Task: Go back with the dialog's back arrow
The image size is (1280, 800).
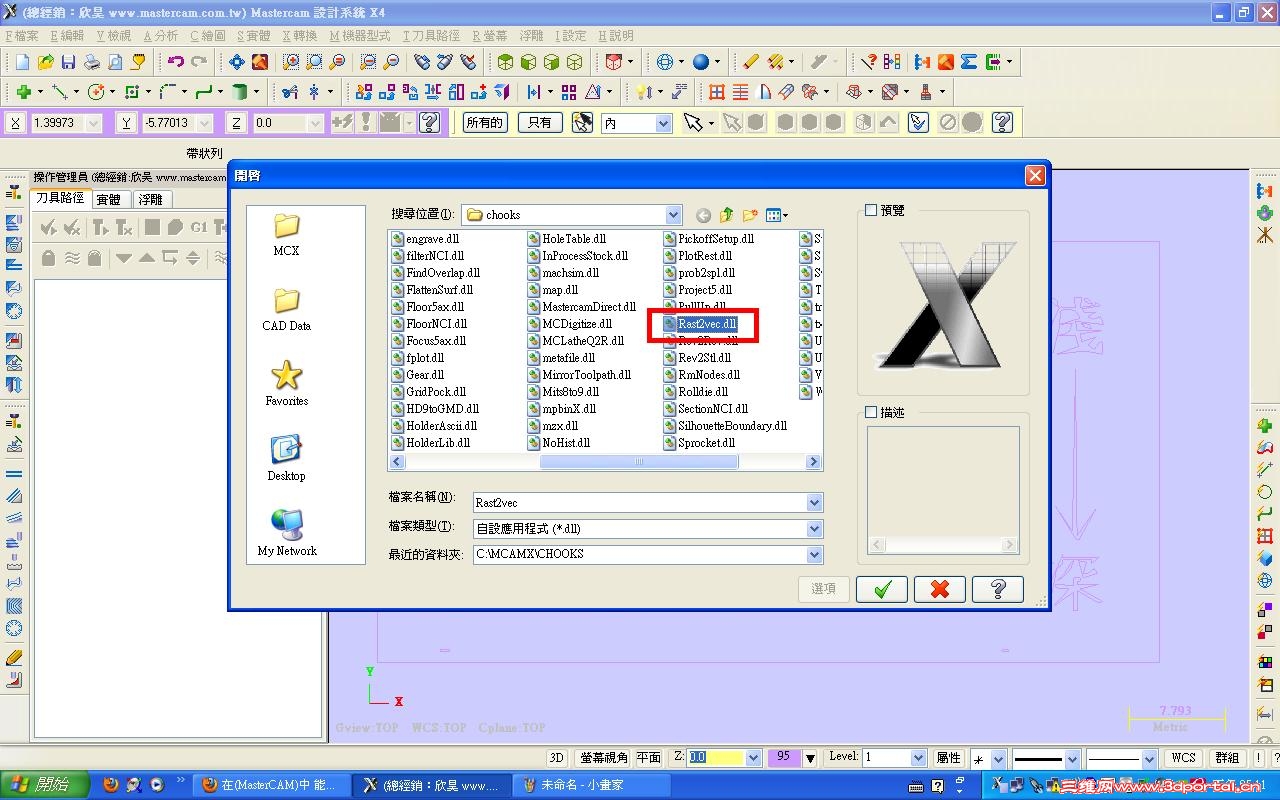Action: coord(703,215)
